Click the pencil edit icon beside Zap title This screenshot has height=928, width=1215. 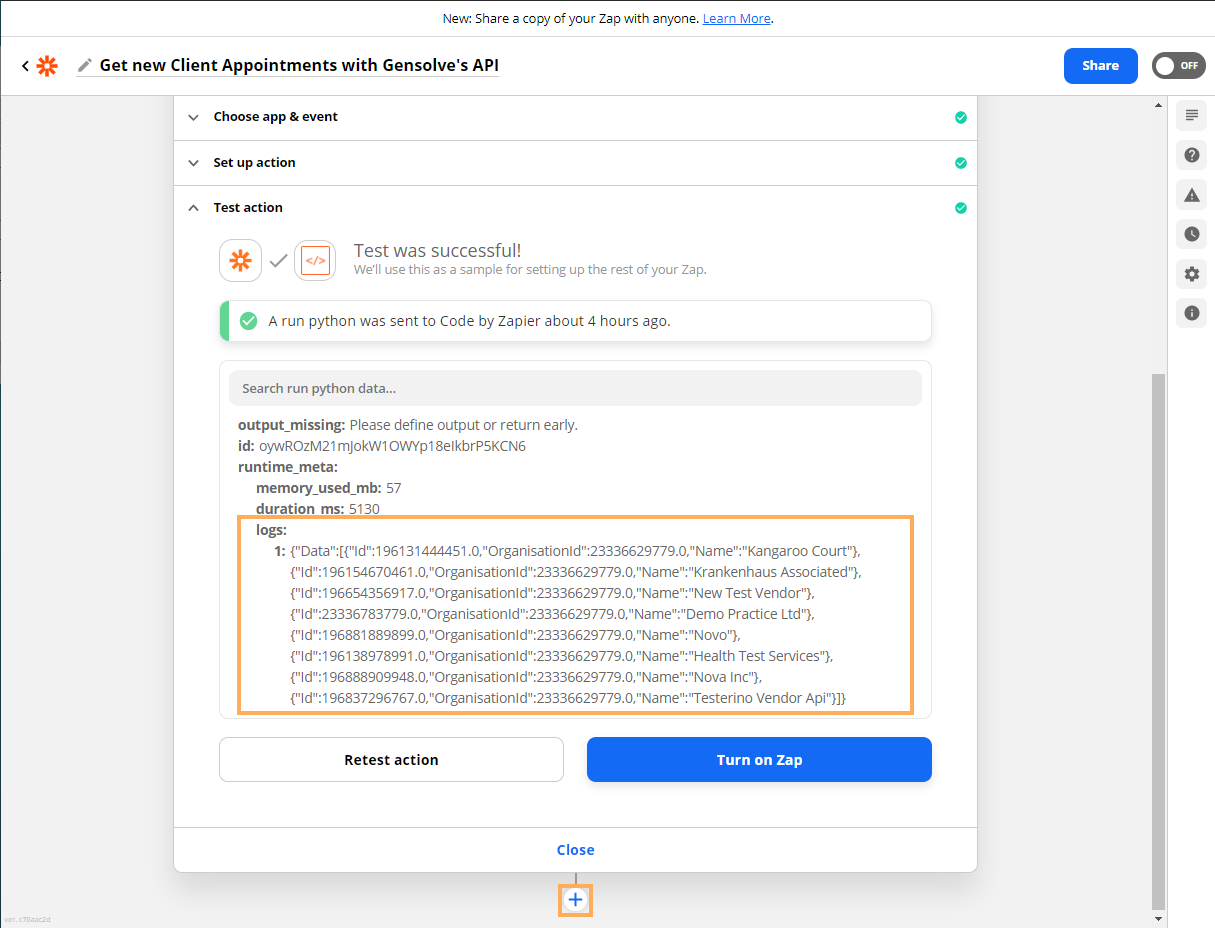pyautogui.click(x=85, y=66)
